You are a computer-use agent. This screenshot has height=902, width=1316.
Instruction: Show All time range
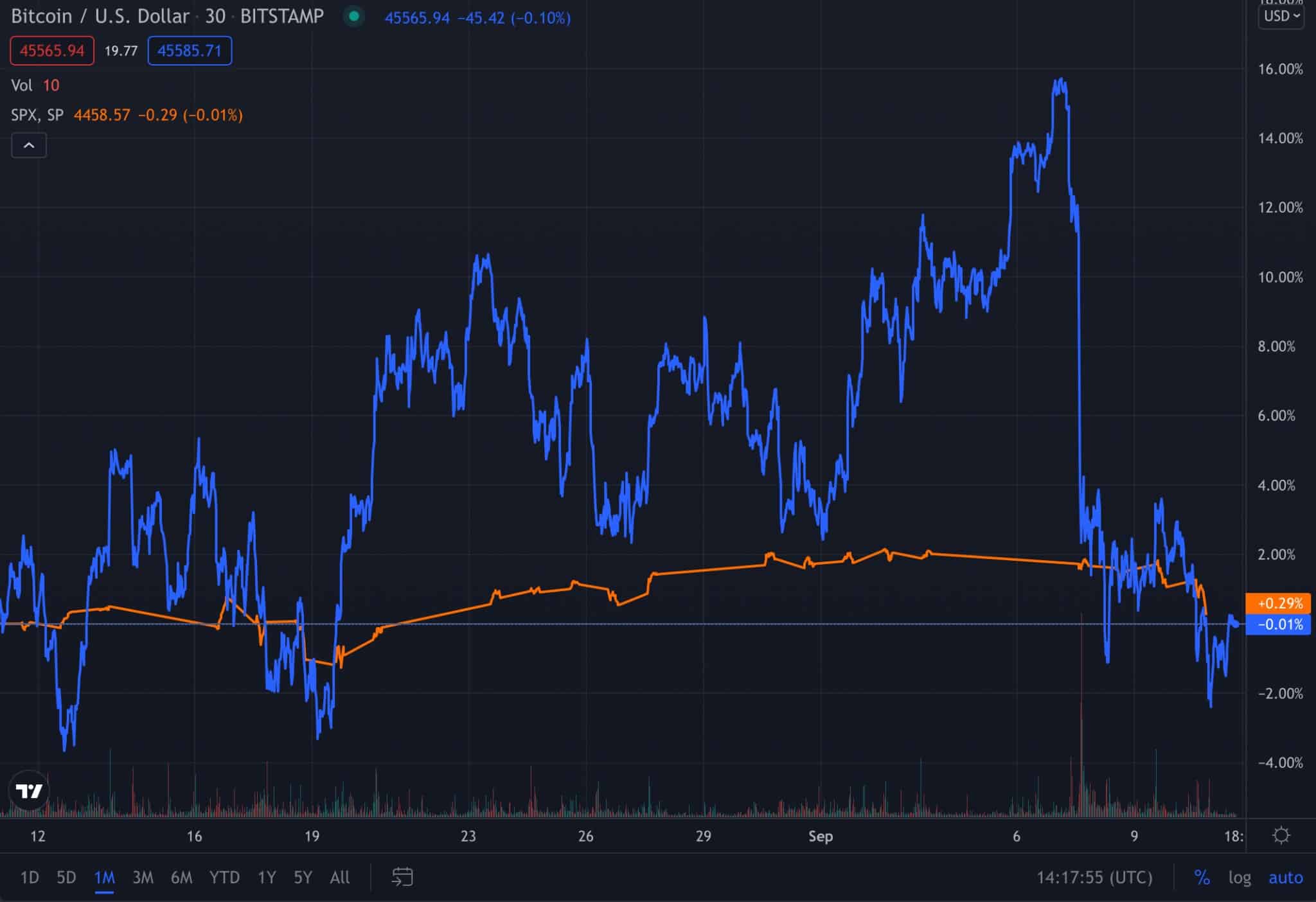coord(339,877)
